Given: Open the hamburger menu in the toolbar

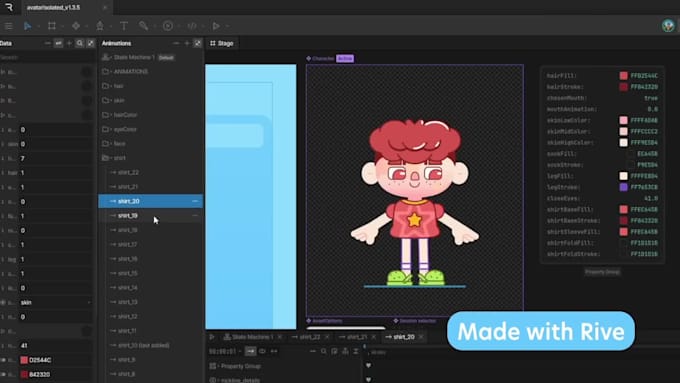Looking at the screenshot, I should click(x=8, y=26).
